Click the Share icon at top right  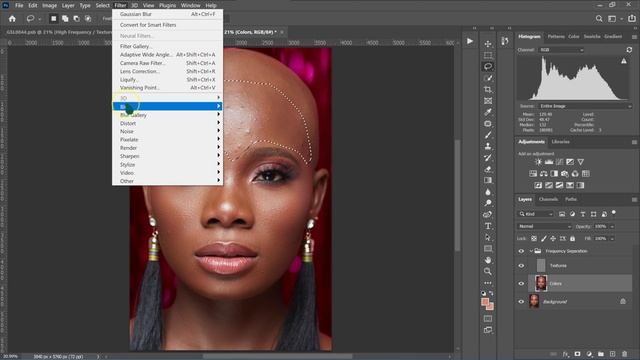tap(632, 18)
